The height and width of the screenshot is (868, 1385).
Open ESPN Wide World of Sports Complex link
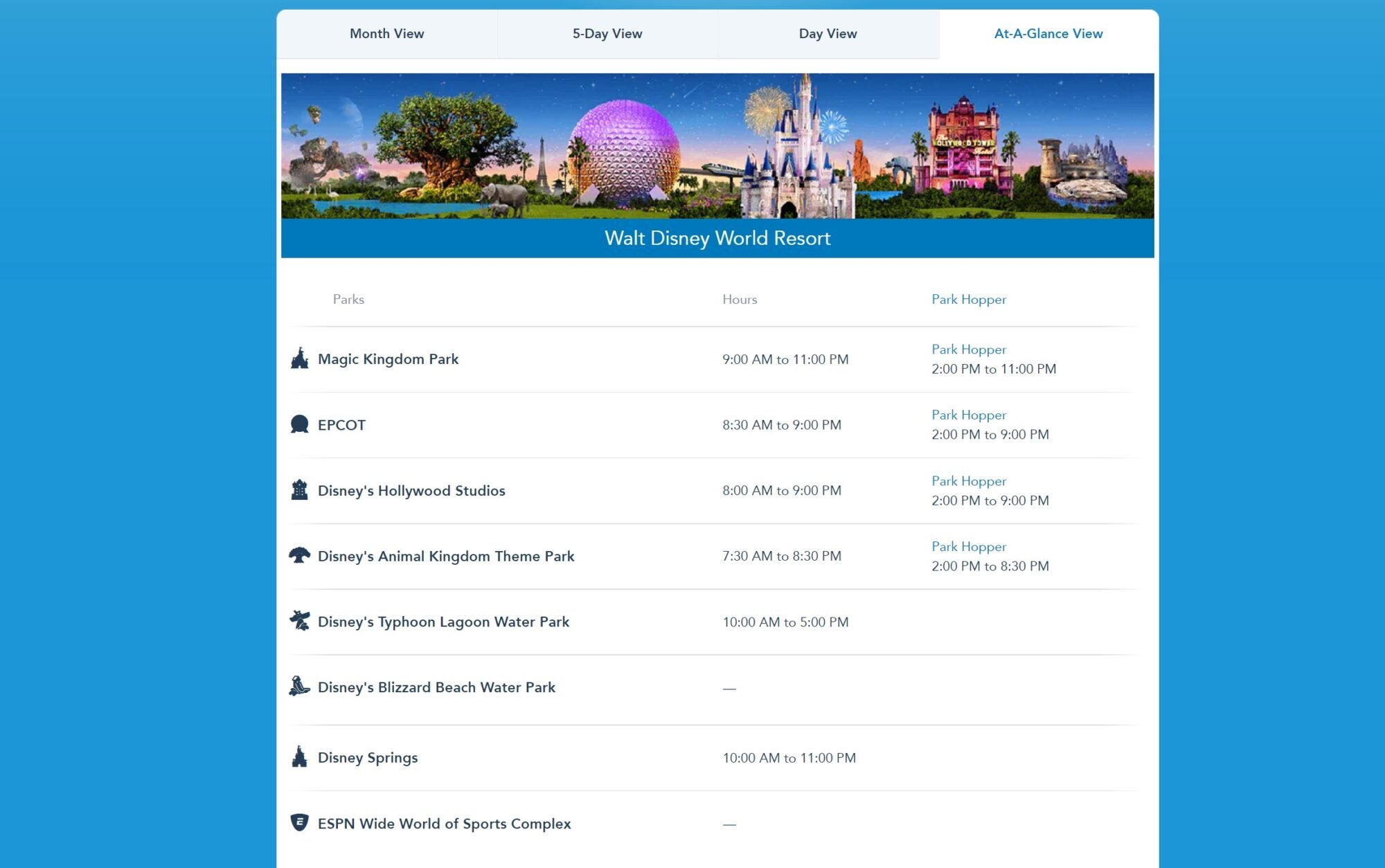click(x=444, y=824)
